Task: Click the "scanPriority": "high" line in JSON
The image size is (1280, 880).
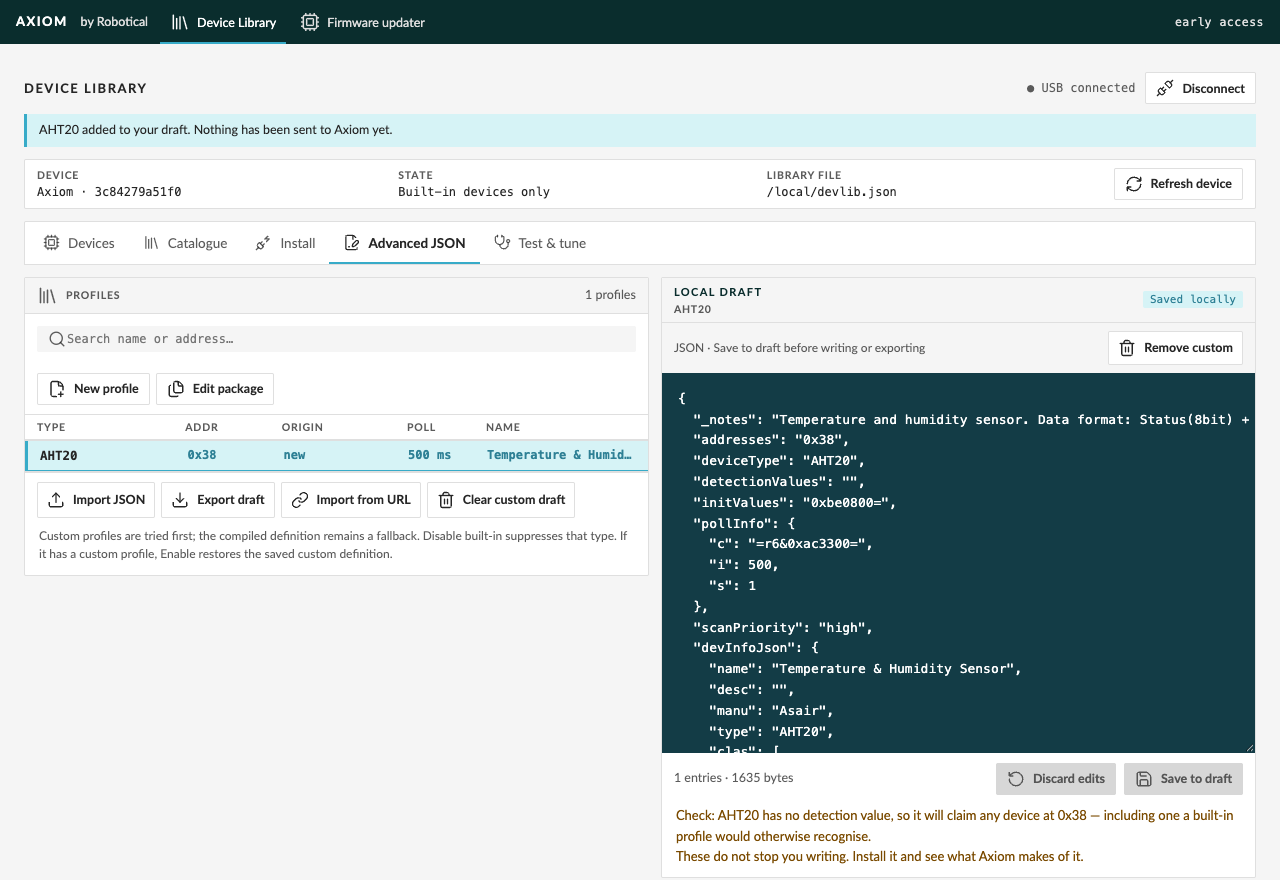Action: coord(783,628)
